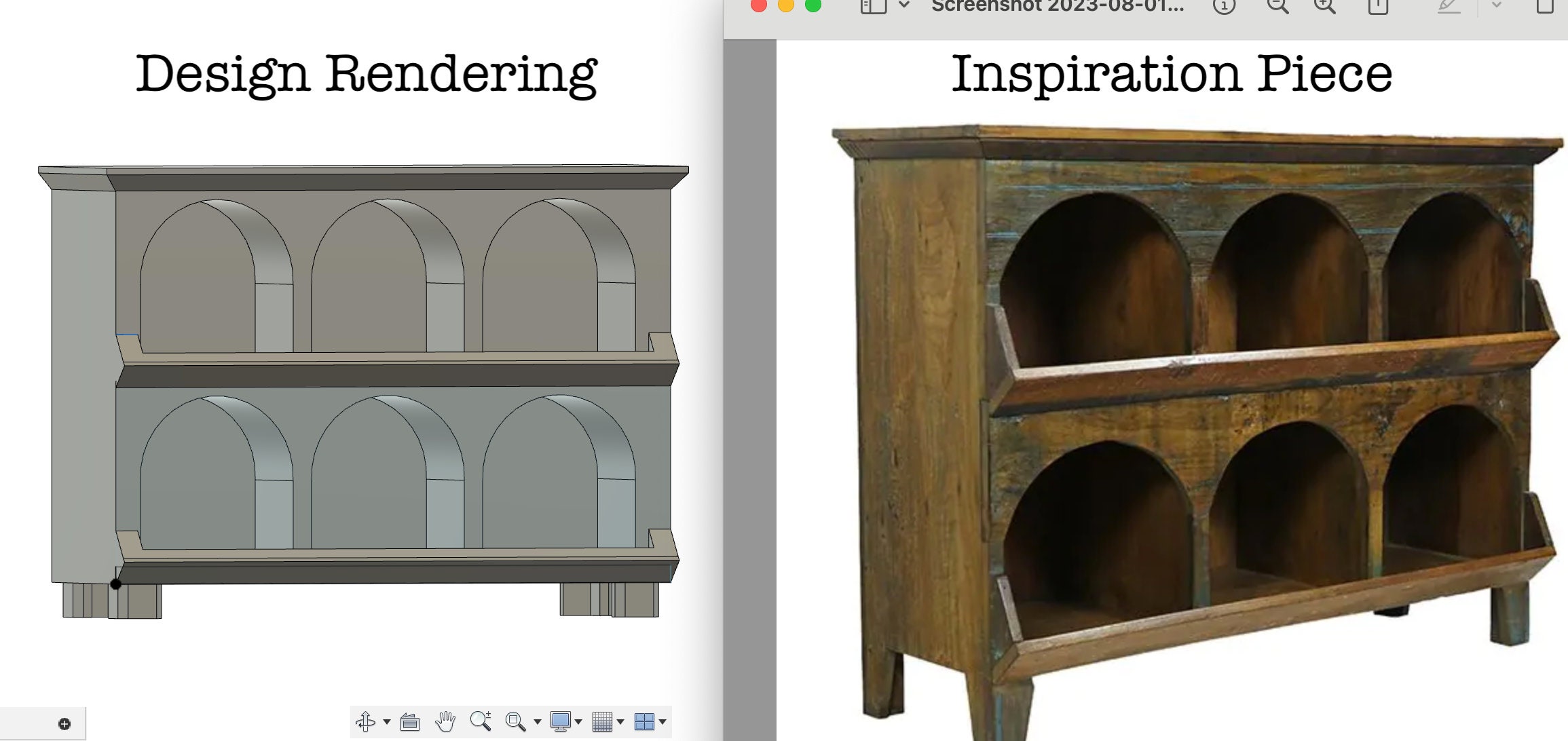Screen dimensions: 1568x741
Task: Expand the Zoom Window options arrow
Action: [x=537, y=722]
